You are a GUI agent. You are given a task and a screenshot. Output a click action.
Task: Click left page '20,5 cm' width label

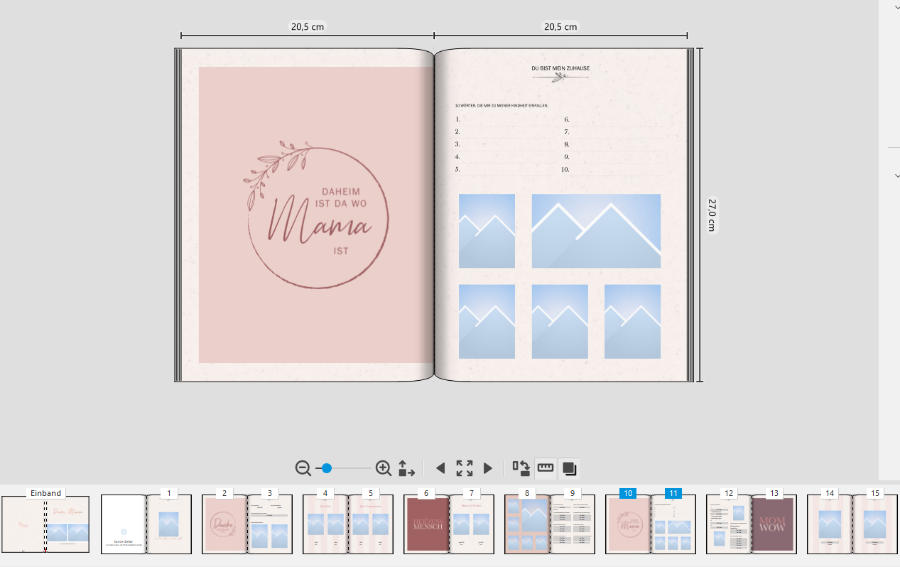(307, 26)
